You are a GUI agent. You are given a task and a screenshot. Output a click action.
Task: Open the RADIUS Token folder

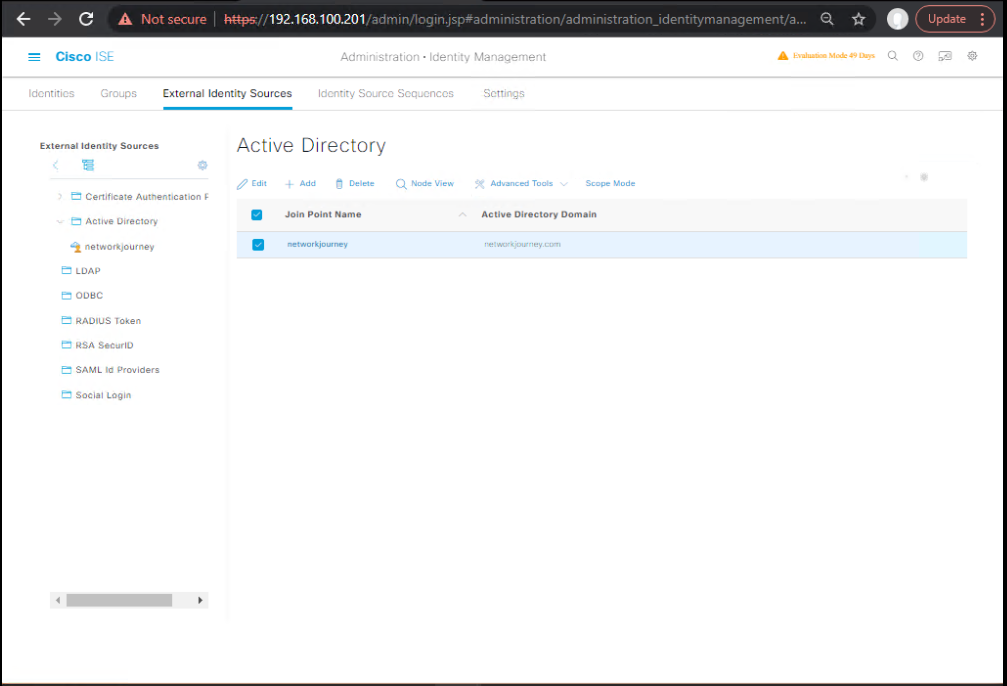click(x=101, y=321)
